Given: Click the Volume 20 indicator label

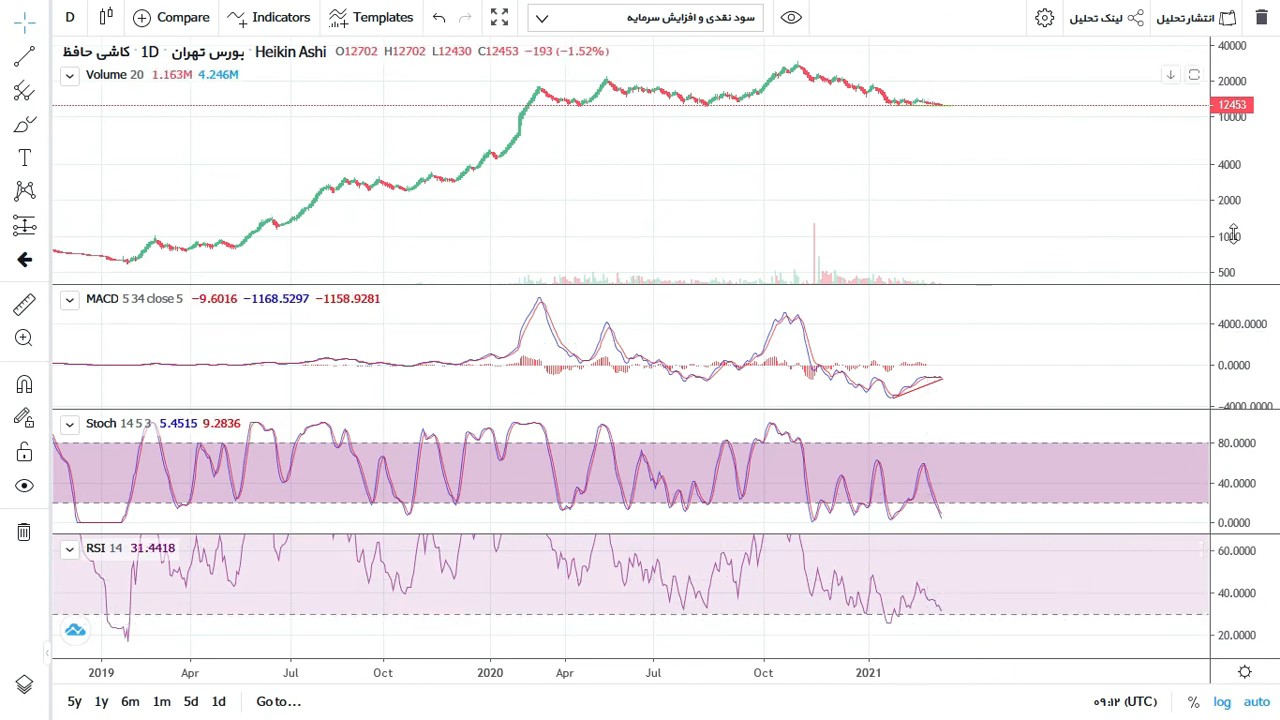Looking at the screenshot, I should click(114, 75).
